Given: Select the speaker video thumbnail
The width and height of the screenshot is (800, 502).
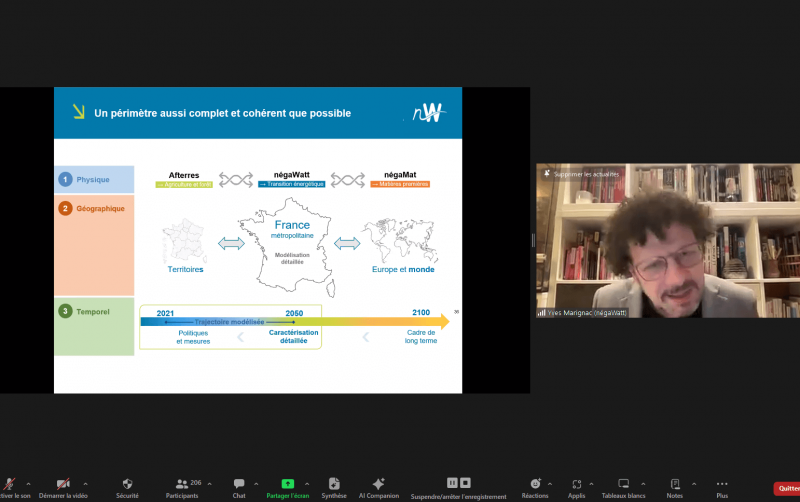Looking at the screenshot, I should tap(668, 240).
